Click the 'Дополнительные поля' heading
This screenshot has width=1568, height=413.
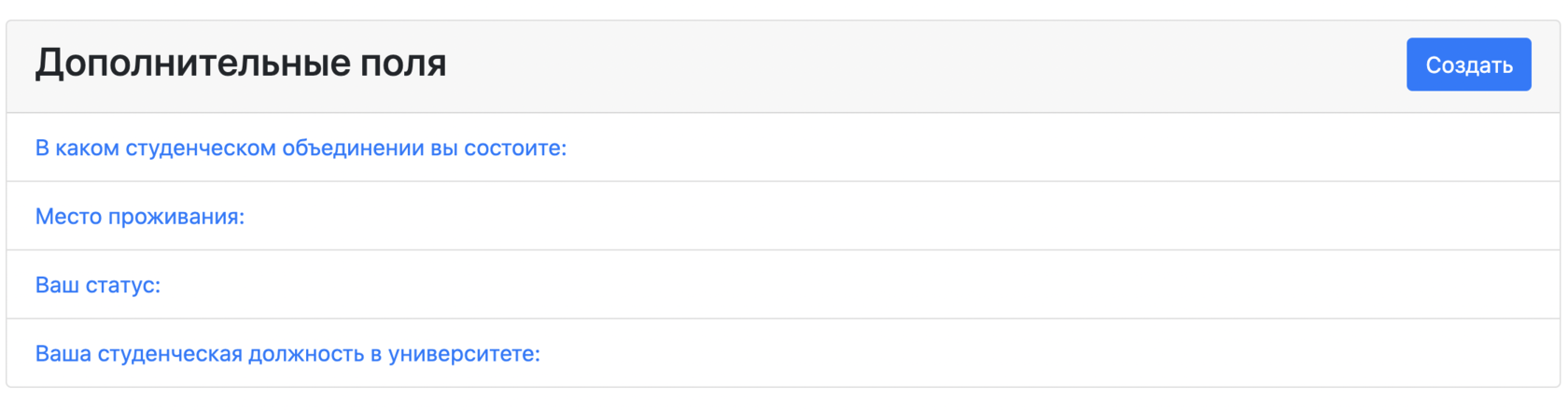[x=240, y=64]
